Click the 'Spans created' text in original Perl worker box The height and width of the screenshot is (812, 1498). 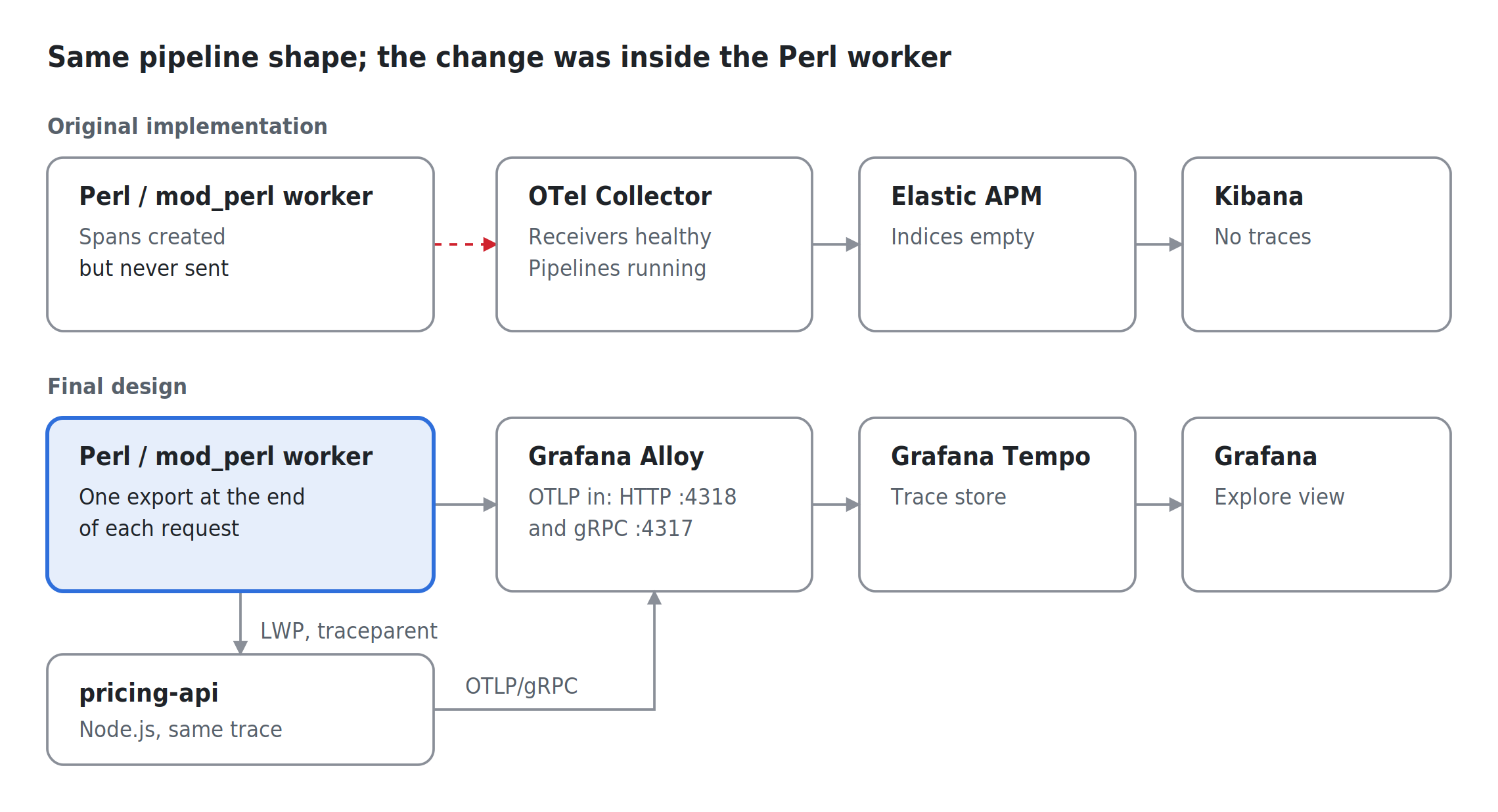point(152,237)
